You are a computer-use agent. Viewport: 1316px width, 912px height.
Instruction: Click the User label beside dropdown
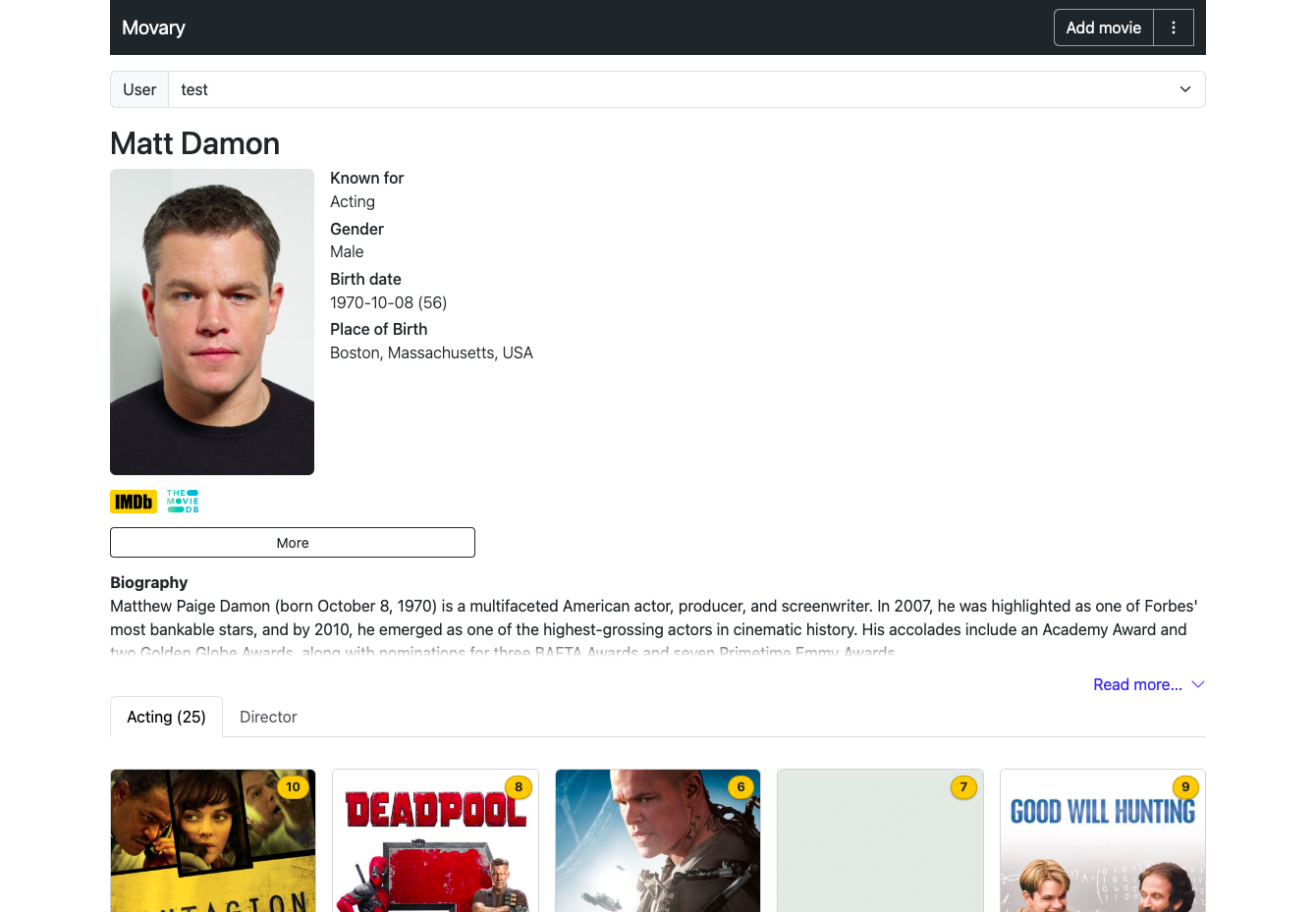(x=139, y=89)
